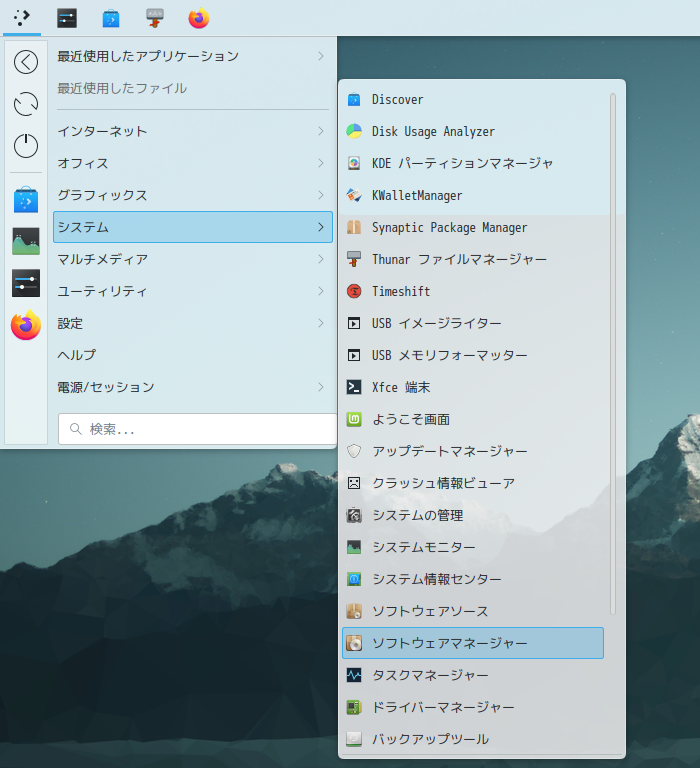This screenshot has height=768, width=700.
Task: Open the グラフィックス menu category
Action: tap(193, 195)
